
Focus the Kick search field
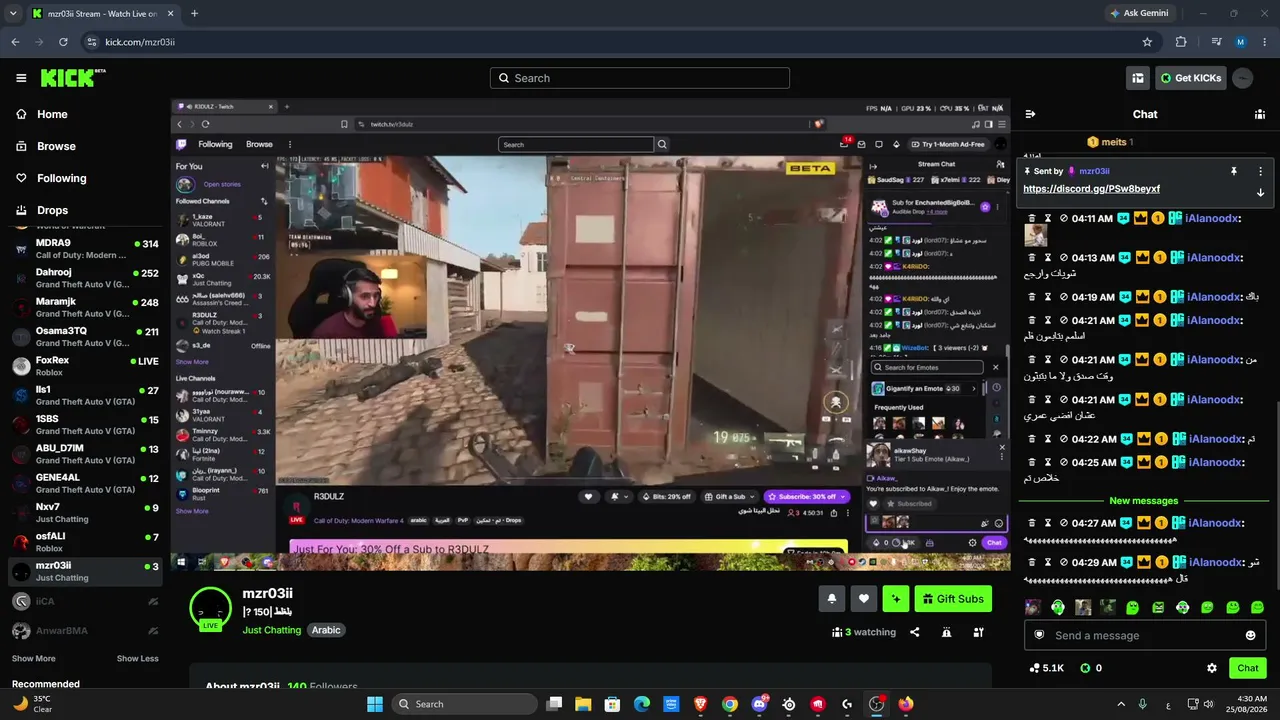coord(640,78)
